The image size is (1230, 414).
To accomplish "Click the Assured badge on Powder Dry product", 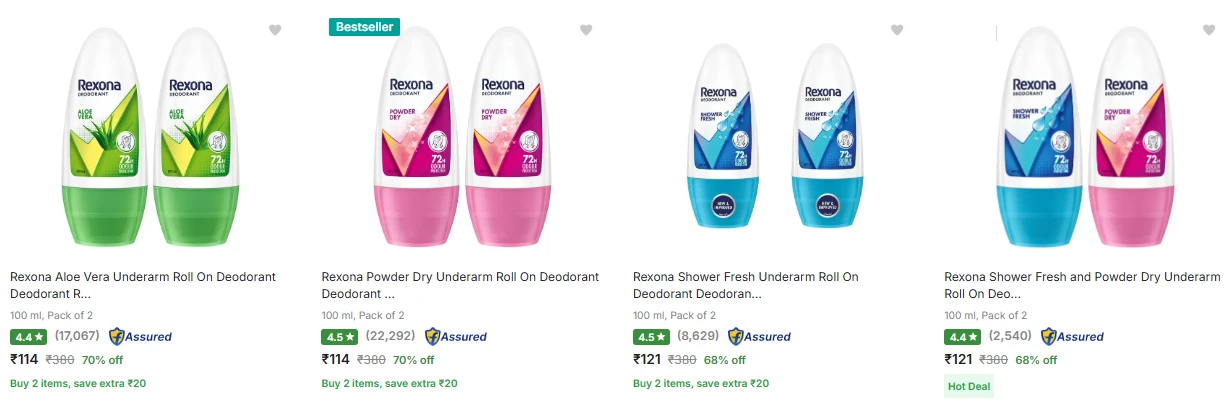I will coord(456,336).
